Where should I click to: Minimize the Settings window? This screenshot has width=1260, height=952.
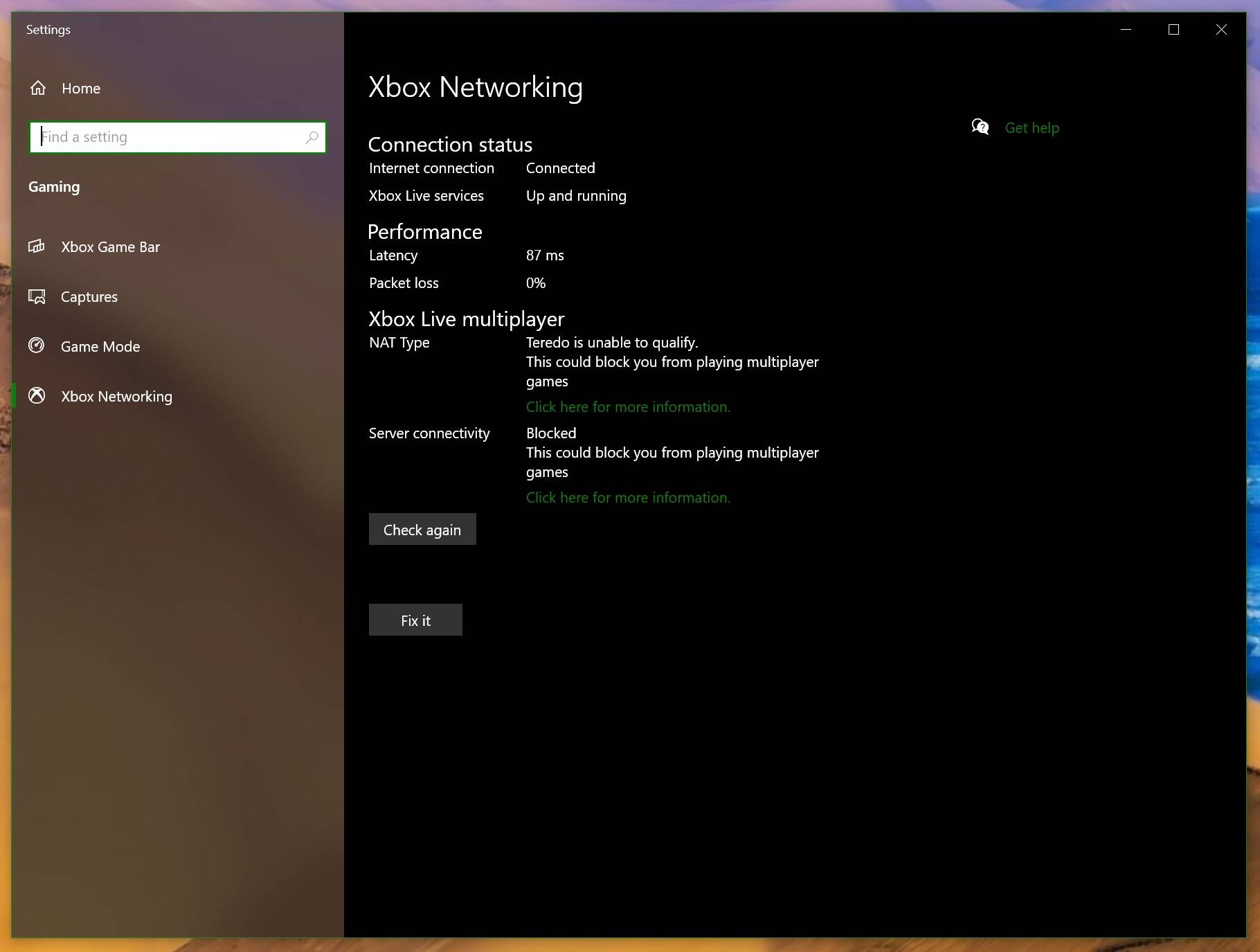tap(1126, 30)
